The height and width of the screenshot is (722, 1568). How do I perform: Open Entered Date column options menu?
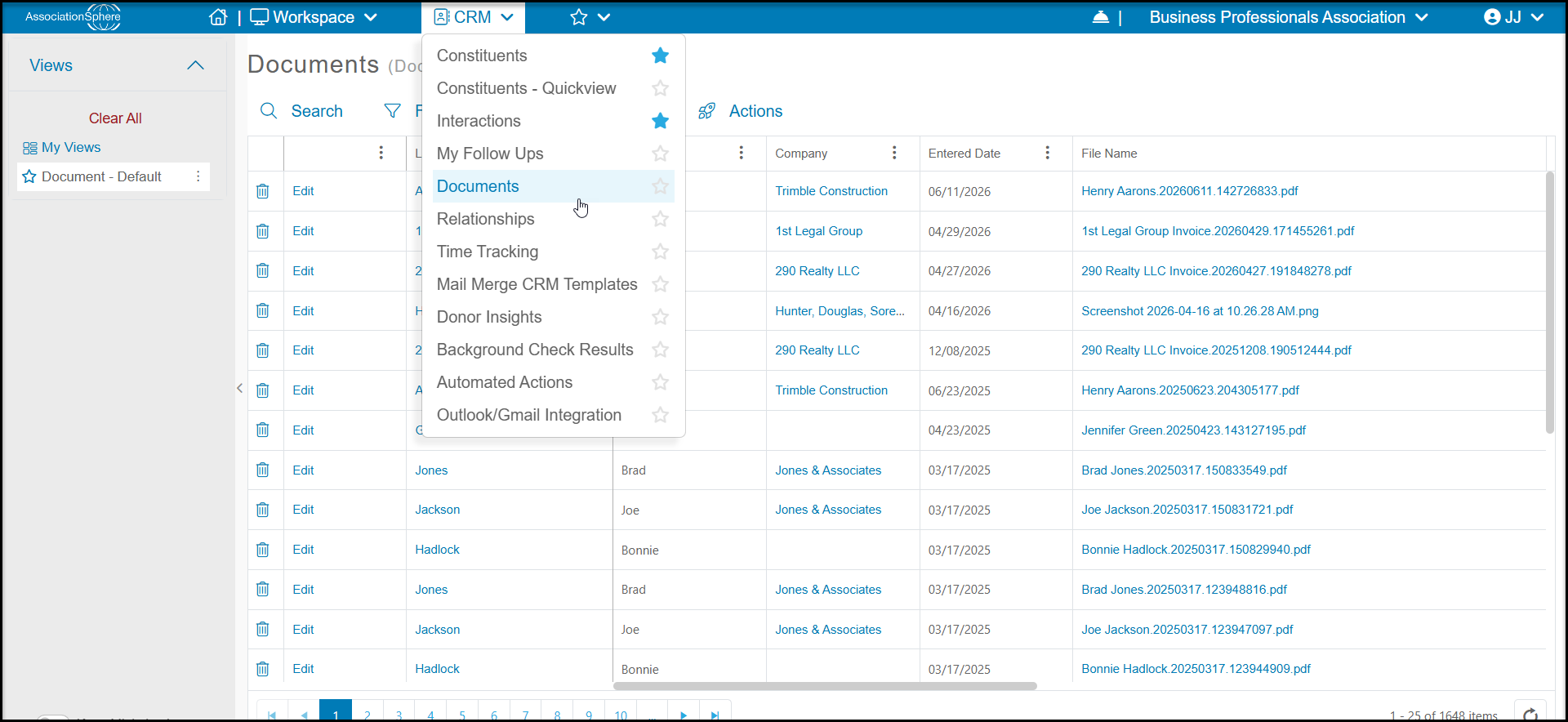click(1048, 153)
